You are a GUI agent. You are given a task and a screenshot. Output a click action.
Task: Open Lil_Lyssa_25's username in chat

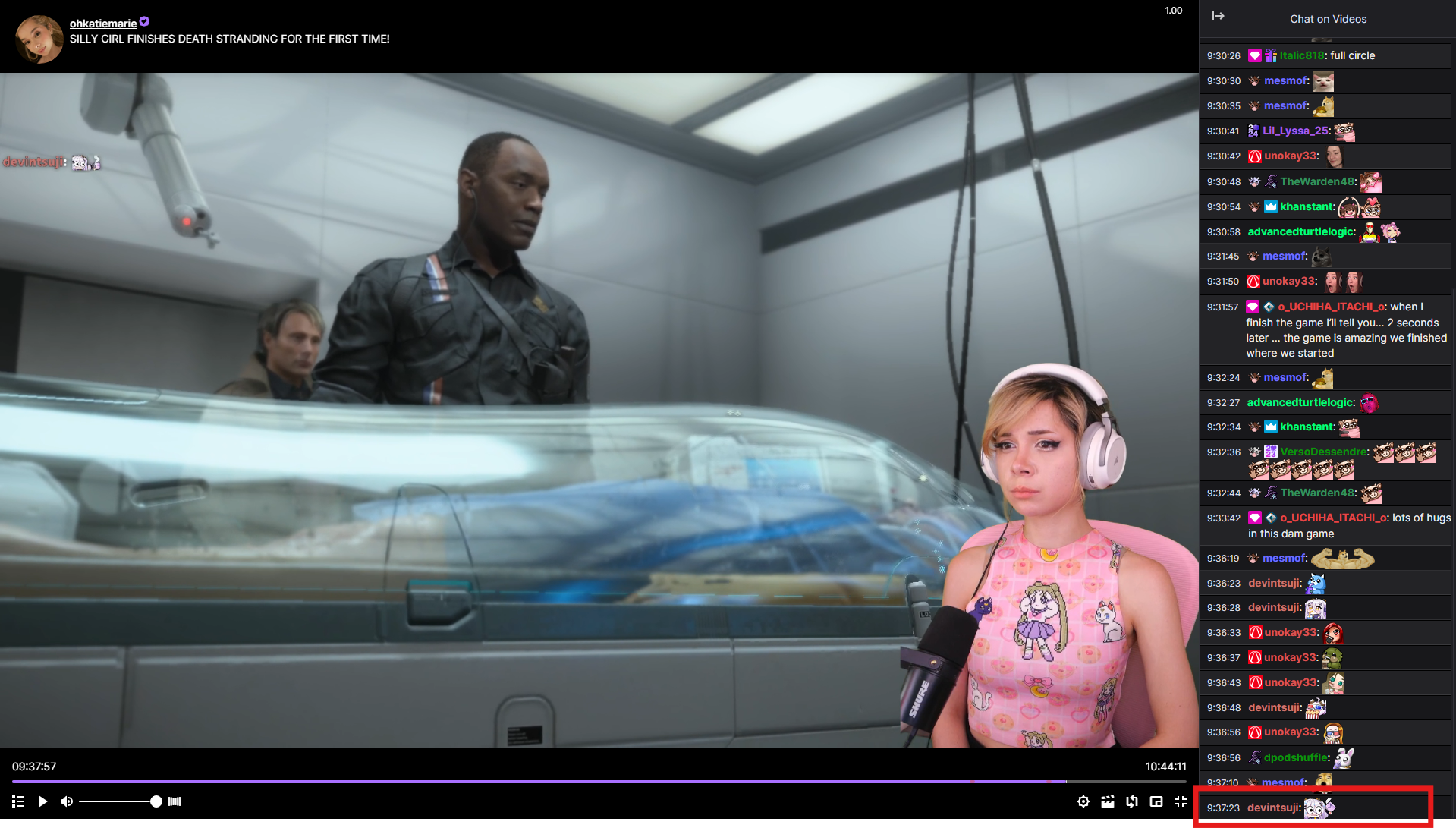pos(1295,131)
